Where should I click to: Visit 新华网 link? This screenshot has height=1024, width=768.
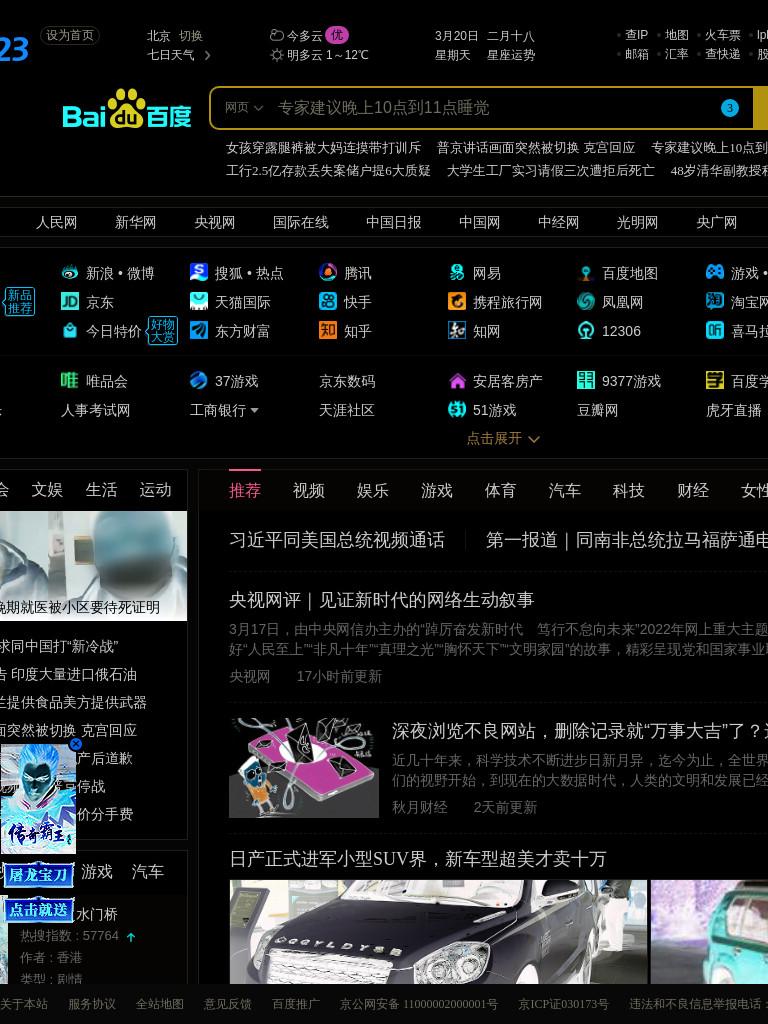point(135,223)
